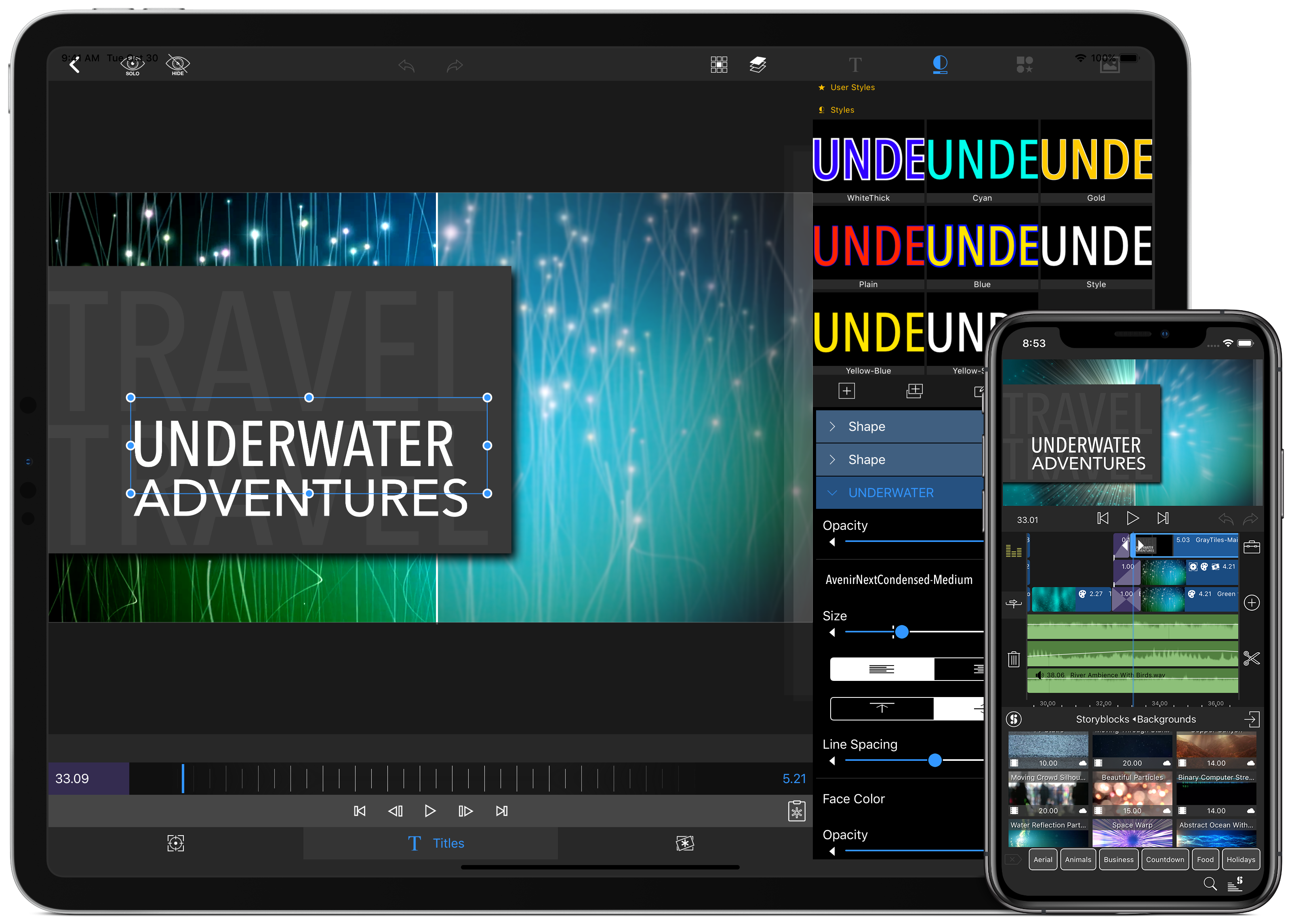Click the trash delete icon
Image resolution: width=1292 pixels, height=924 pixels.
tap(1014, 659)
